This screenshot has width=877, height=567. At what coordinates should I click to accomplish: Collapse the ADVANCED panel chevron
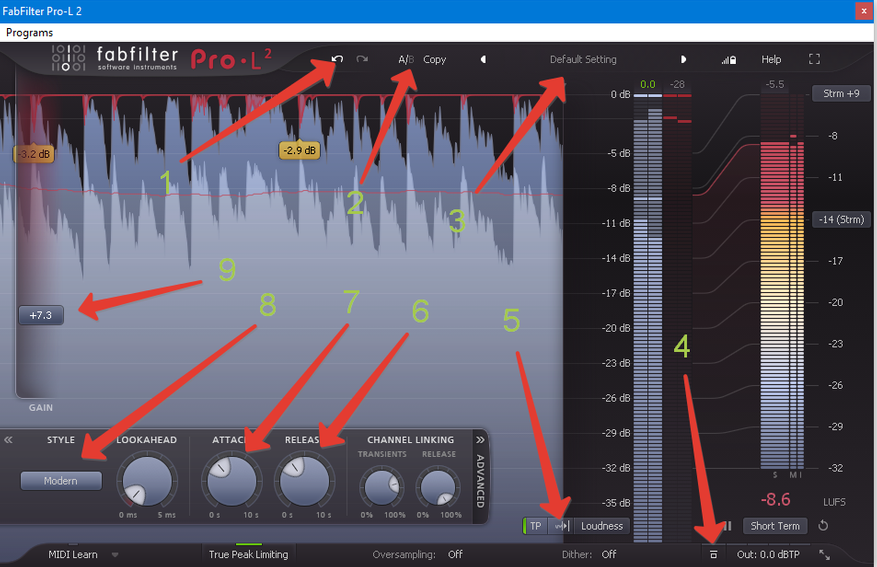pos(480,440)
